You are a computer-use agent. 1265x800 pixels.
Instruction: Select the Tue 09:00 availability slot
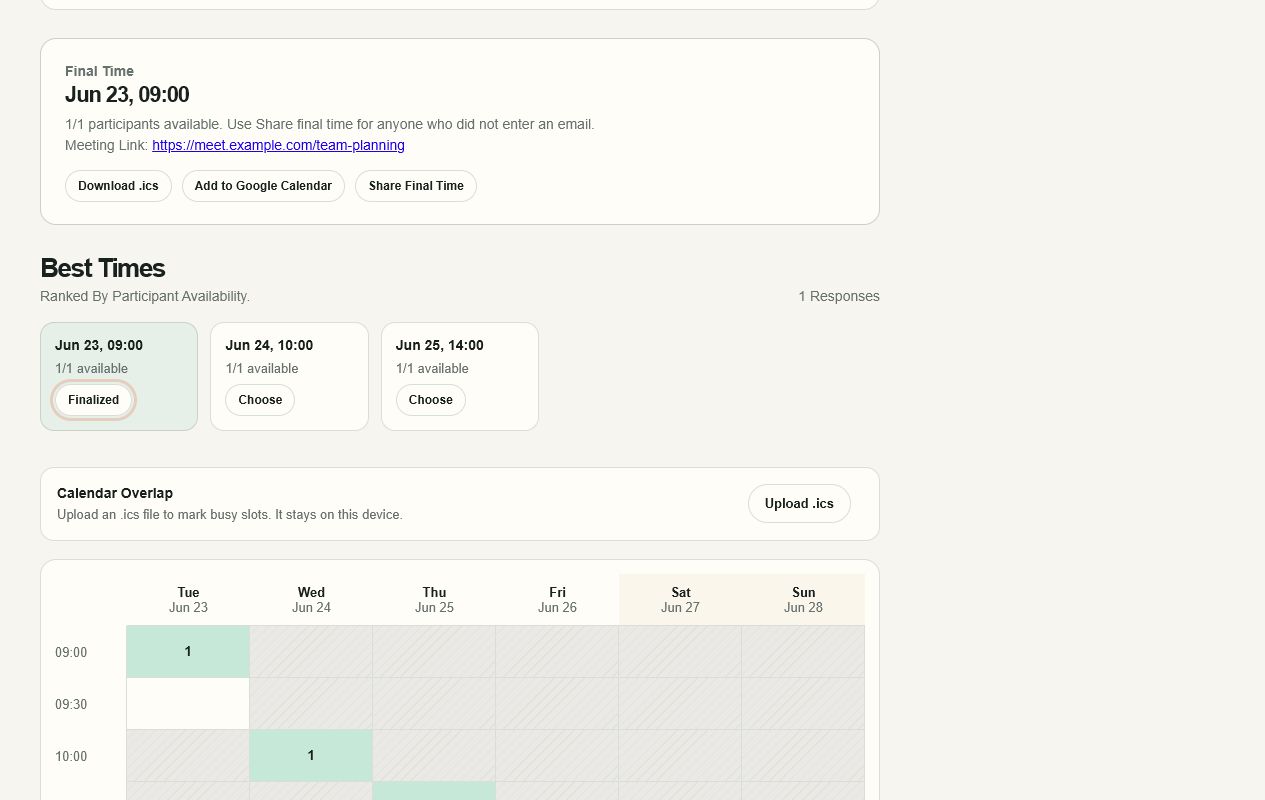(188, 652)
